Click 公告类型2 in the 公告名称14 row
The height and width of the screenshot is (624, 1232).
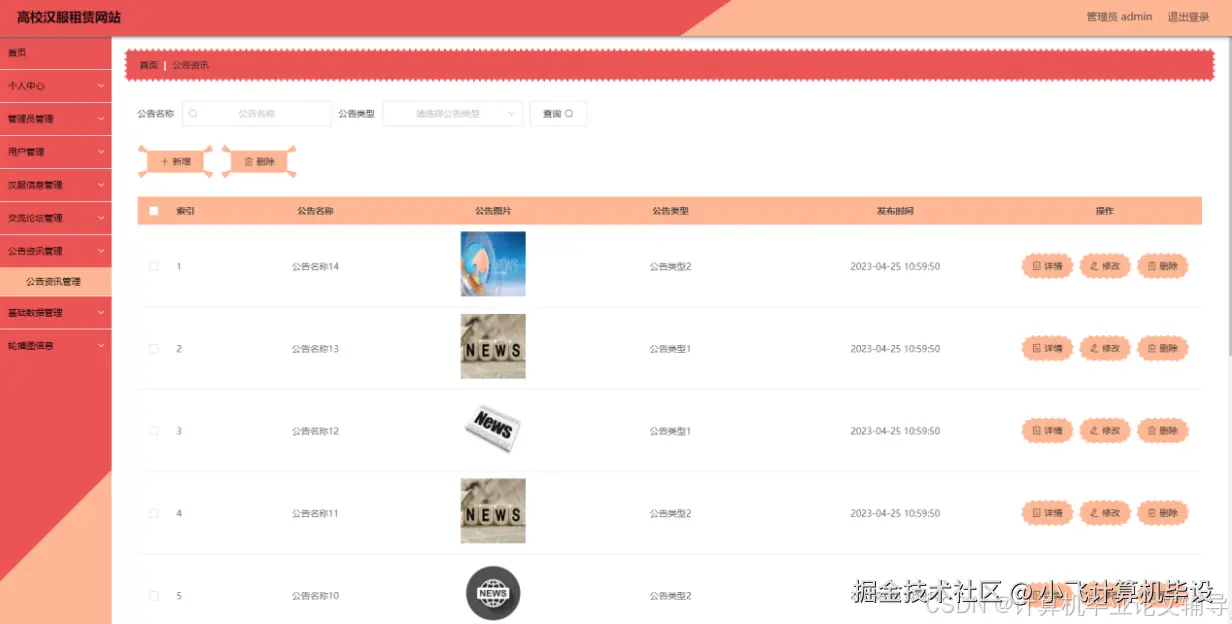click(670, 266)
